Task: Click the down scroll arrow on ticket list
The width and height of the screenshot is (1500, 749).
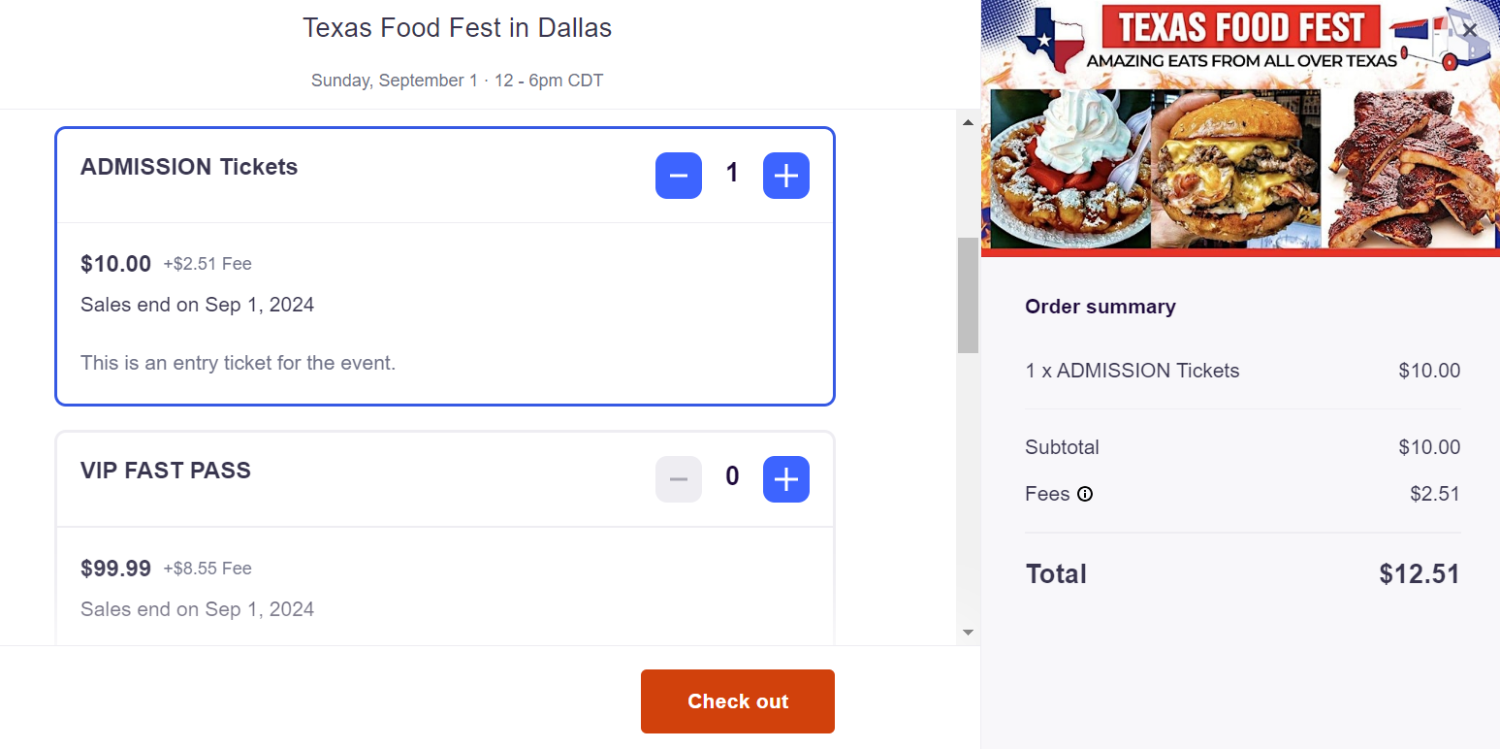Action: coord(967,632)
